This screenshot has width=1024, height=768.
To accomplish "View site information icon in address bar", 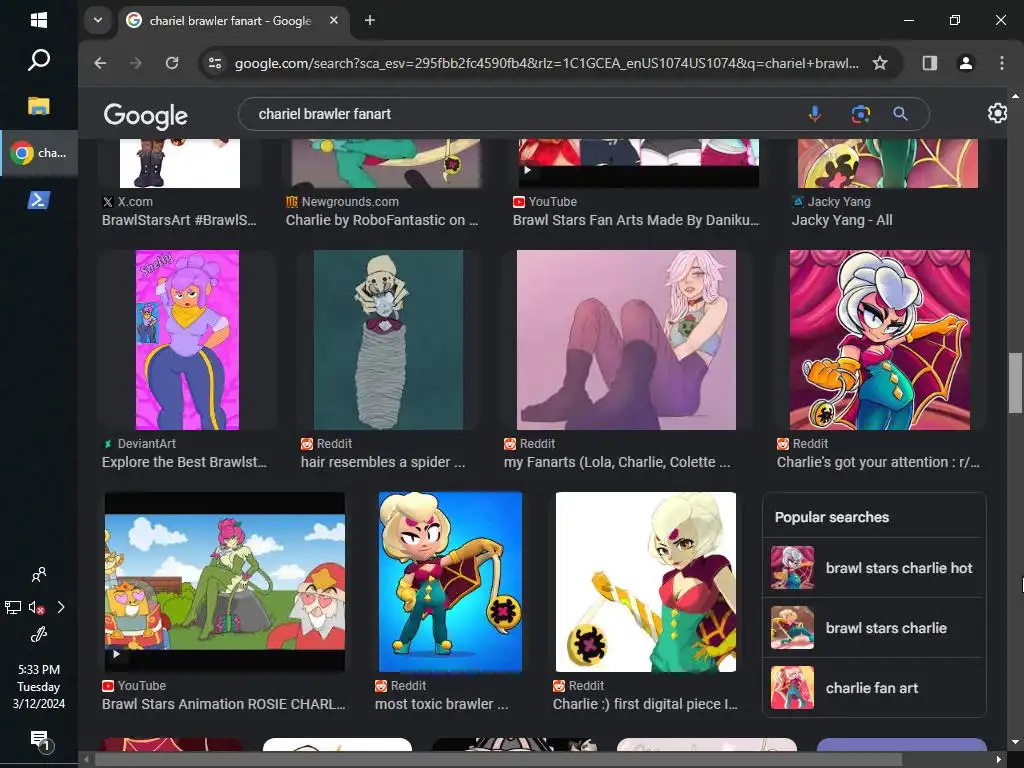I will (x=215, y=63).
